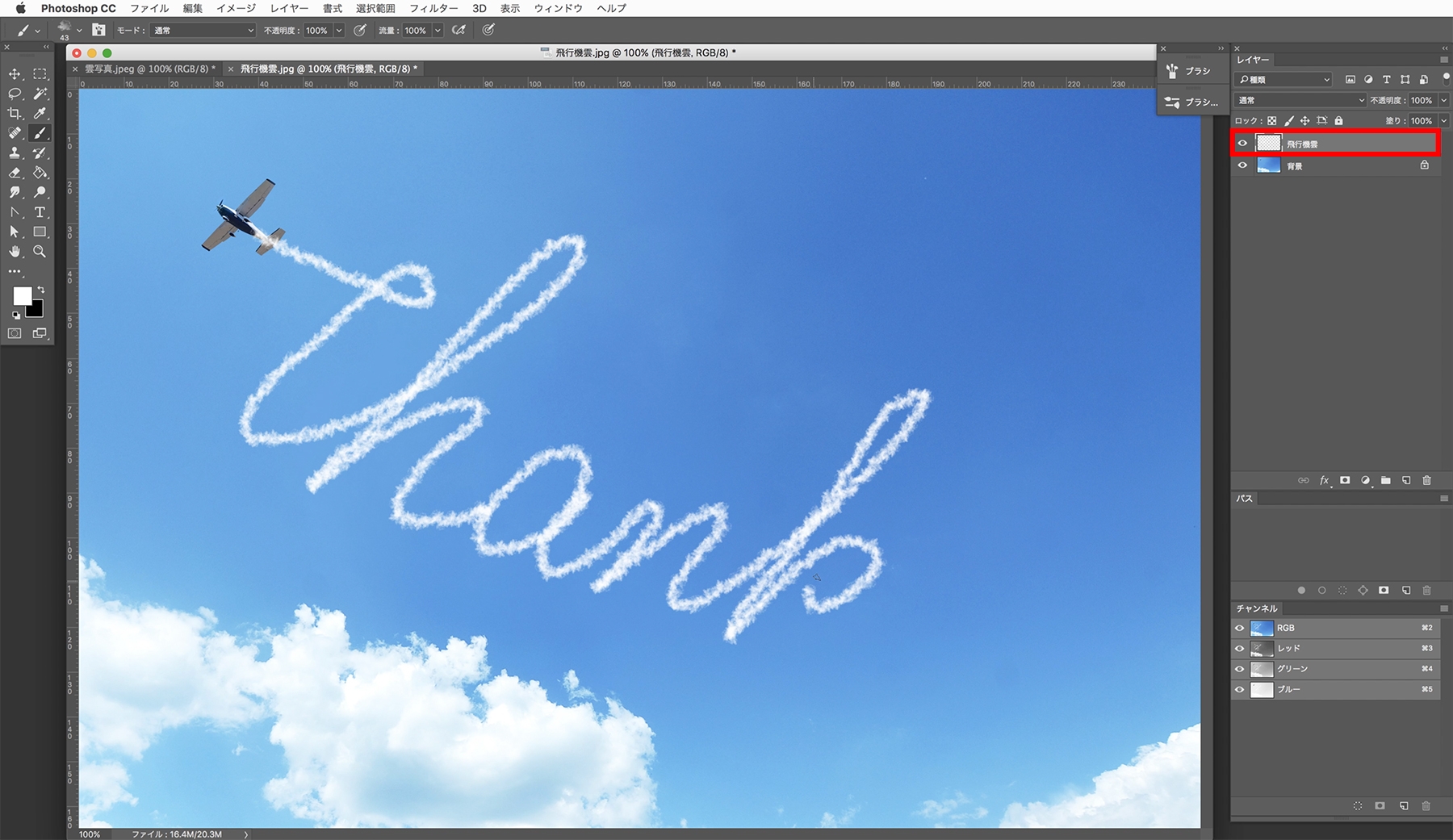Hide the 飛行機雲 layer
This screenshot has height=840, width=1453.
[1242, 144]
